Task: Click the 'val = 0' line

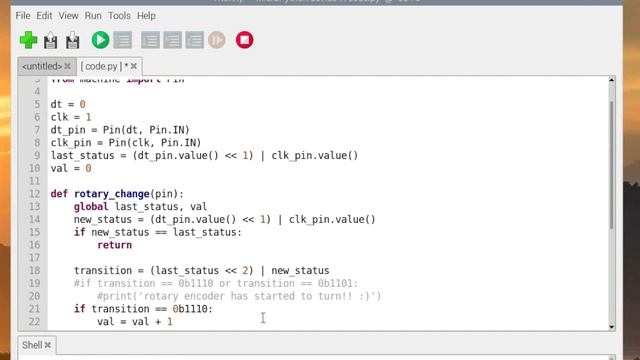Action: click(x=71, y=168)
